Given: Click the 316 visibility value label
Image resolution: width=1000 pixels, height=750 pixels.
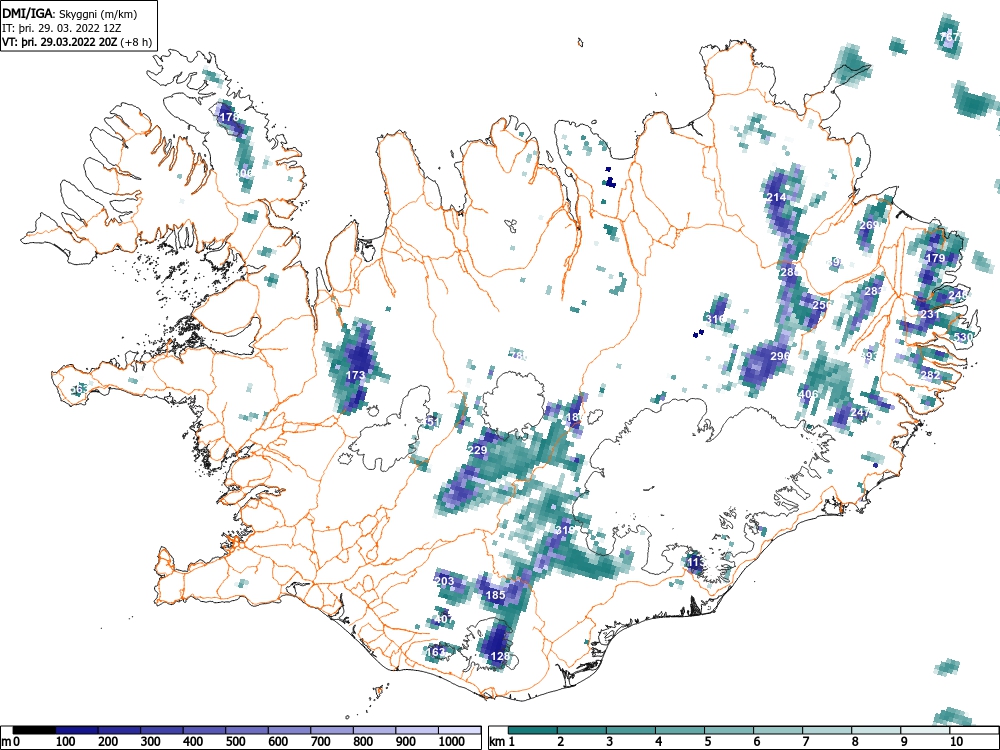Looking at the screenshot, I should click(x=716, y=319).
